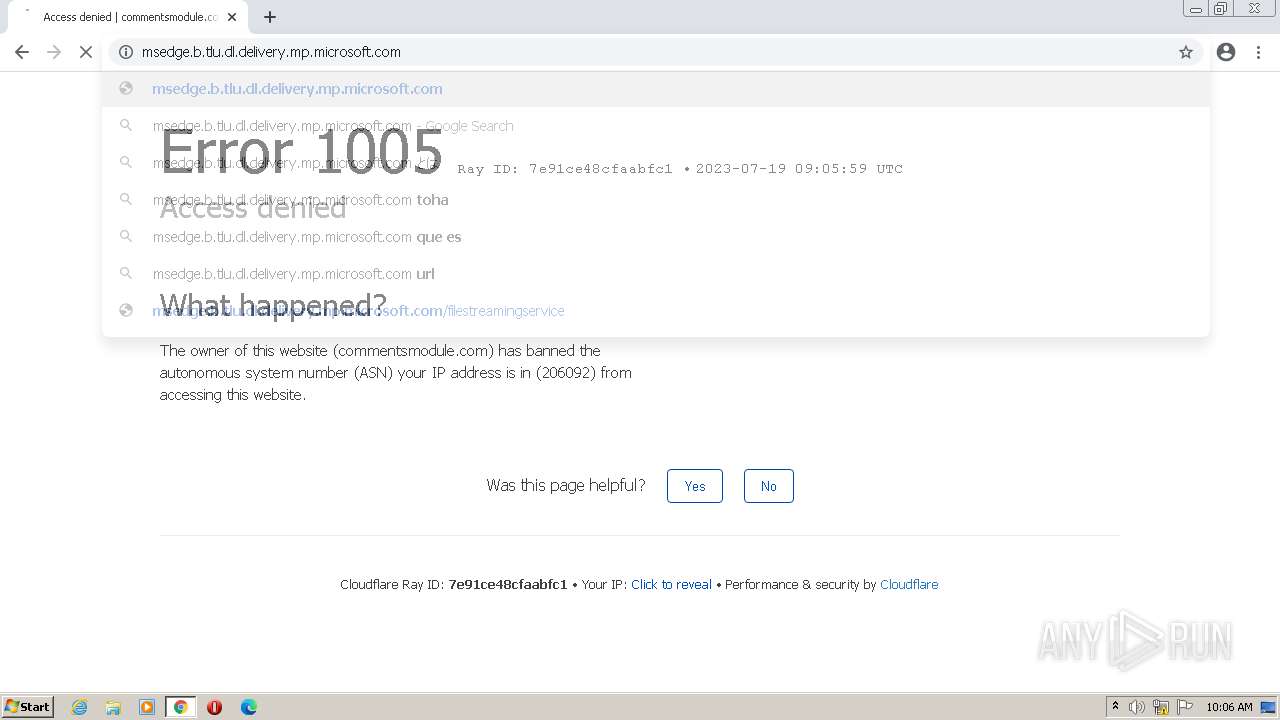Open the Cloudflare link
Viewport: 1280px width, 720px height.
pos(909,585)
